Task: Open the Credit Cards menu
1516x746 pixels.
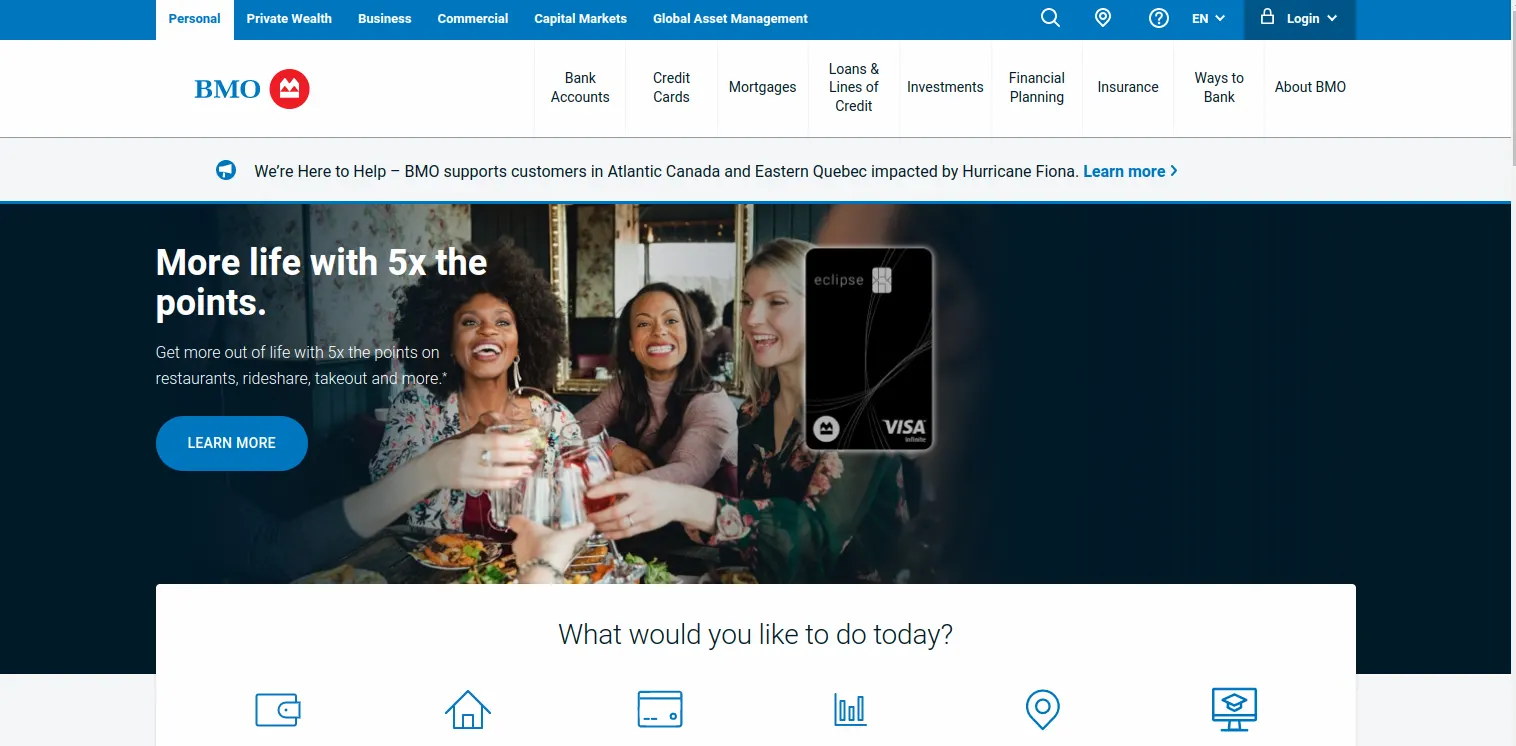Action: [x=672, y=88]
